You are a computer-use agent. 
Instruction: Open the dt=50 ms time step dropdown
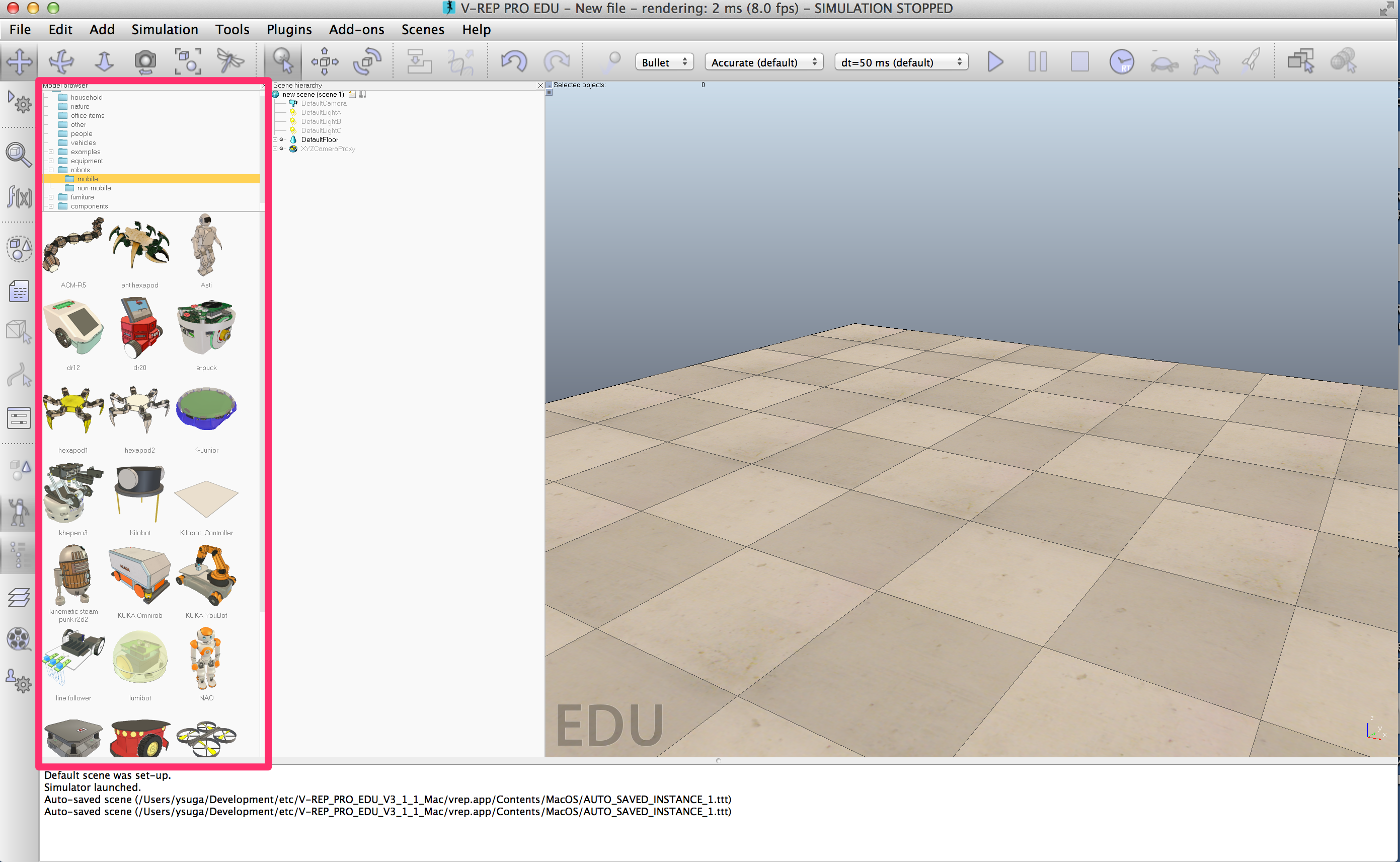[900, 62]
